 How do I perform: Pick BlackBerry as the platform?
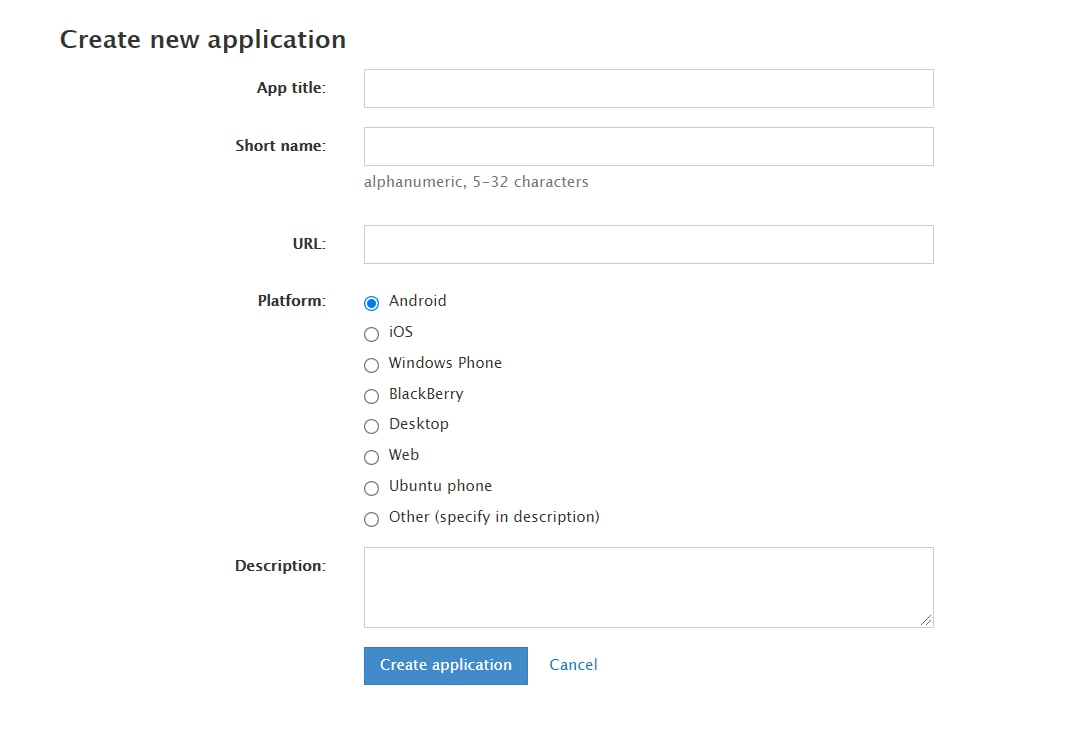(x=371, y=396)
